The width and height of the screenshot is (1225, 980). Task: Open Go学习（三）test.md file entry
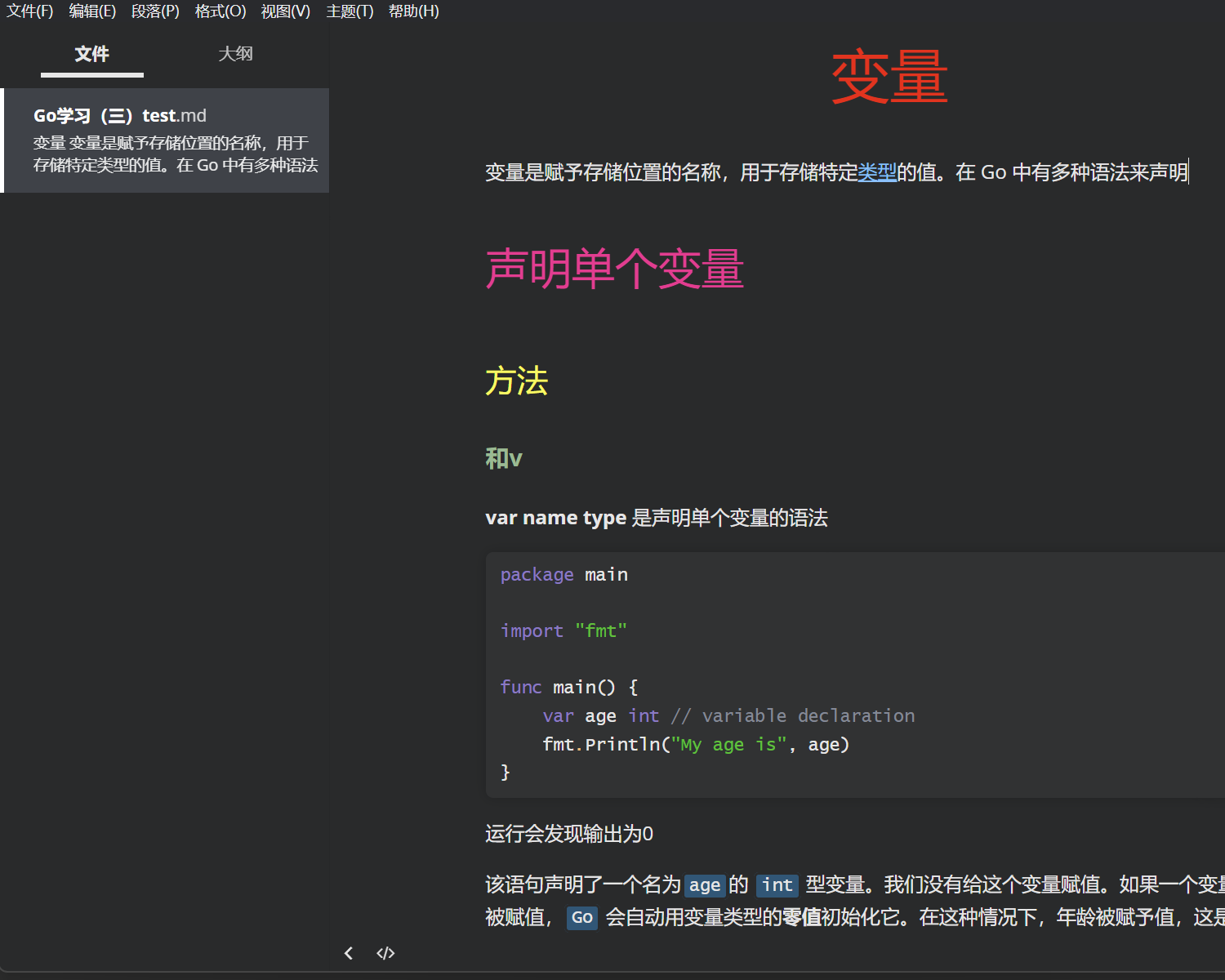click(x=166, y=140)
